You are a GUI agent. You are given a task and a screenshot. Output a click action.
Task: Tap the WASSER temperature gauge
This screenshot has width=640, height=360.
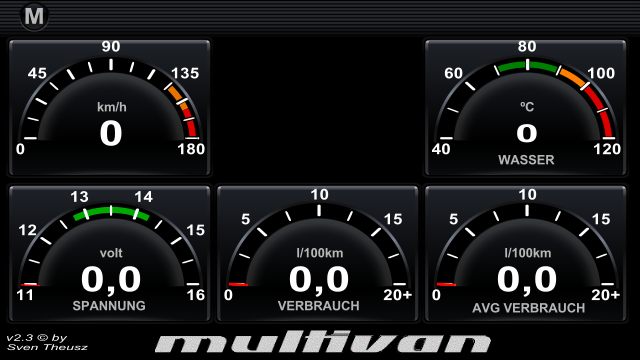(x=526, y=108)
